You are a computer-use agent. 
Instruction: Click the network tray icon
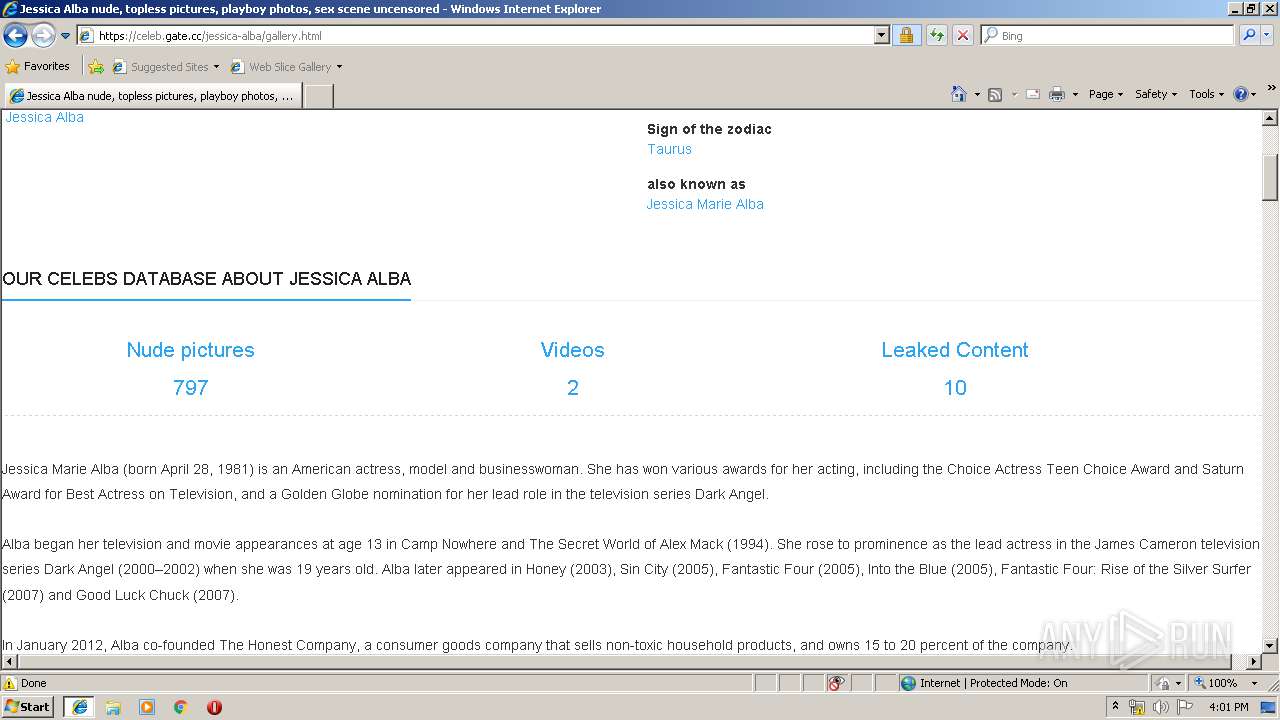coord(1137,707)
